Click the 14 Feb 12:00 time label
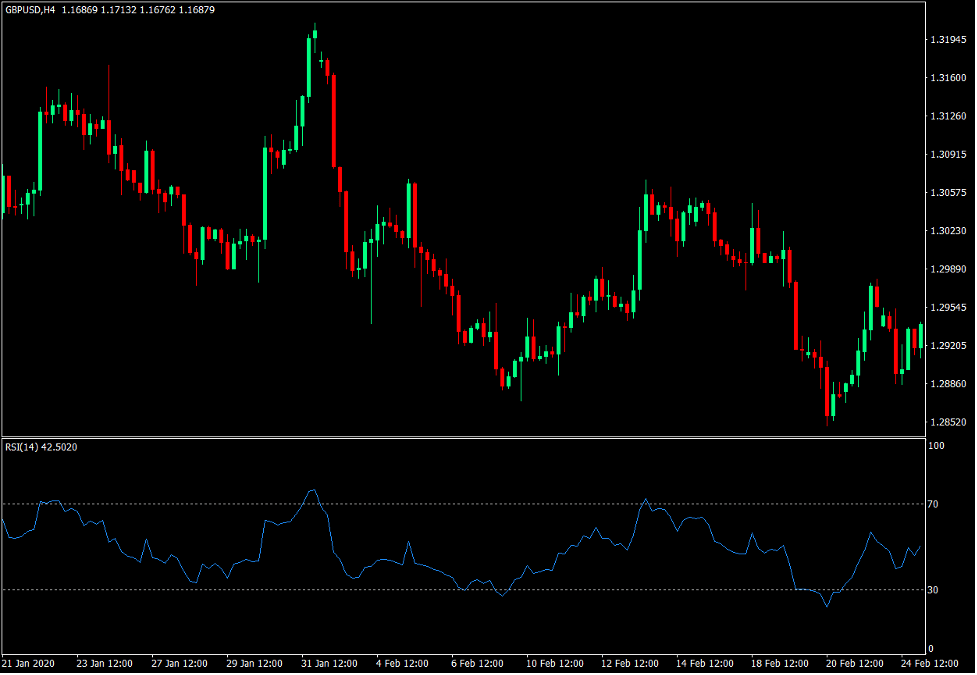Viewport: 977px width, 675px height. tap(706, 664)
